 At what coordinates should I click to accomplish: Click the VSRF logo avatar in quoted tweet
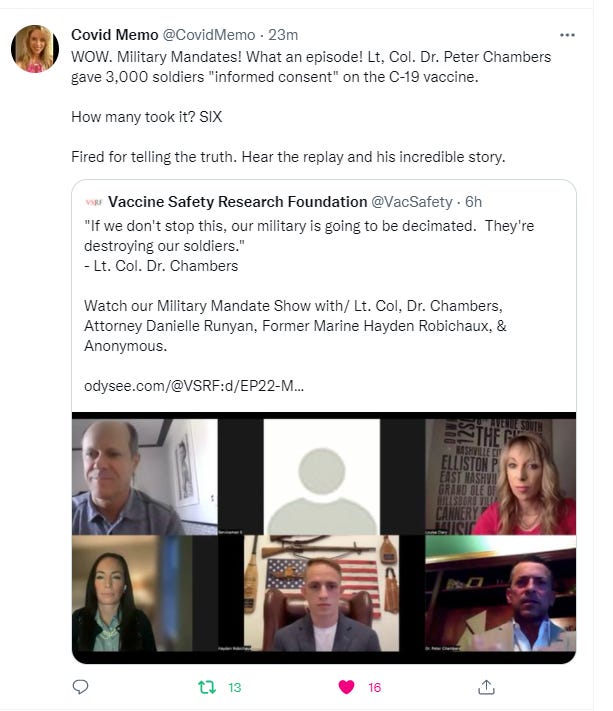[x=94, y=202]
